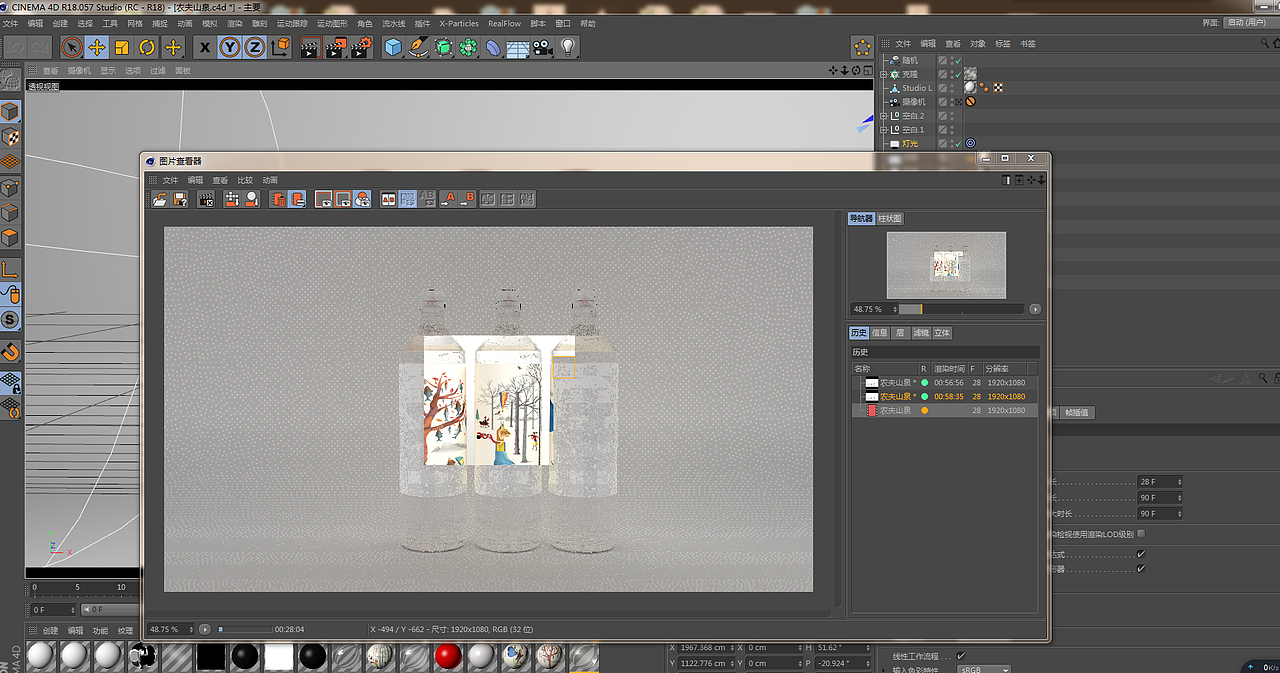This screenshot has height=673, width=1280.
Task: Toggle the 线性工作流程 checkbox
Action: [961, 656]
